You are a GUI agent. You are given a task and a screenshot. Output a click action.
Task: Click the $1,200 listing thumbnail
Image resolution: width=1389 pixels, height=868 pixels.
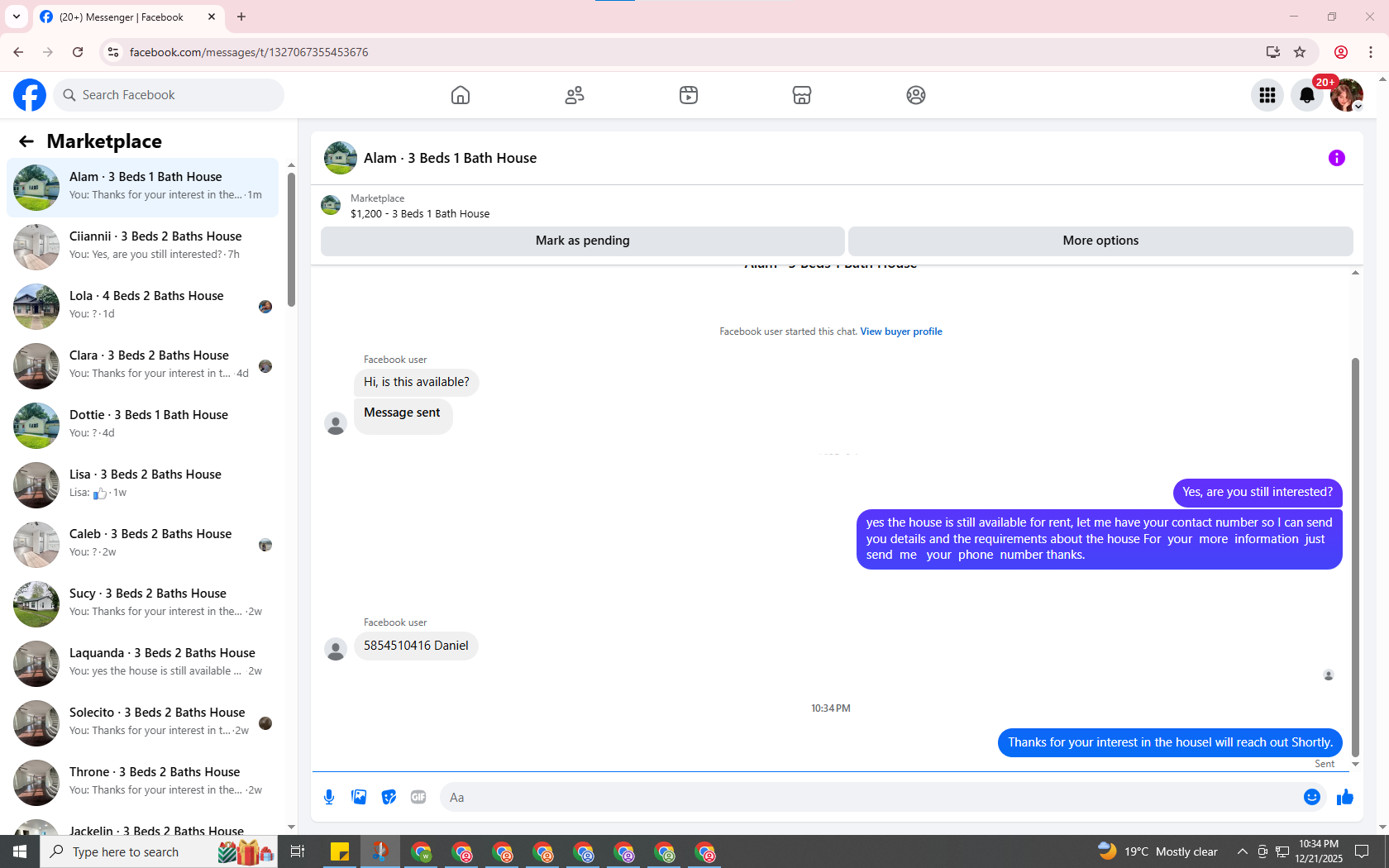point(331,205)
